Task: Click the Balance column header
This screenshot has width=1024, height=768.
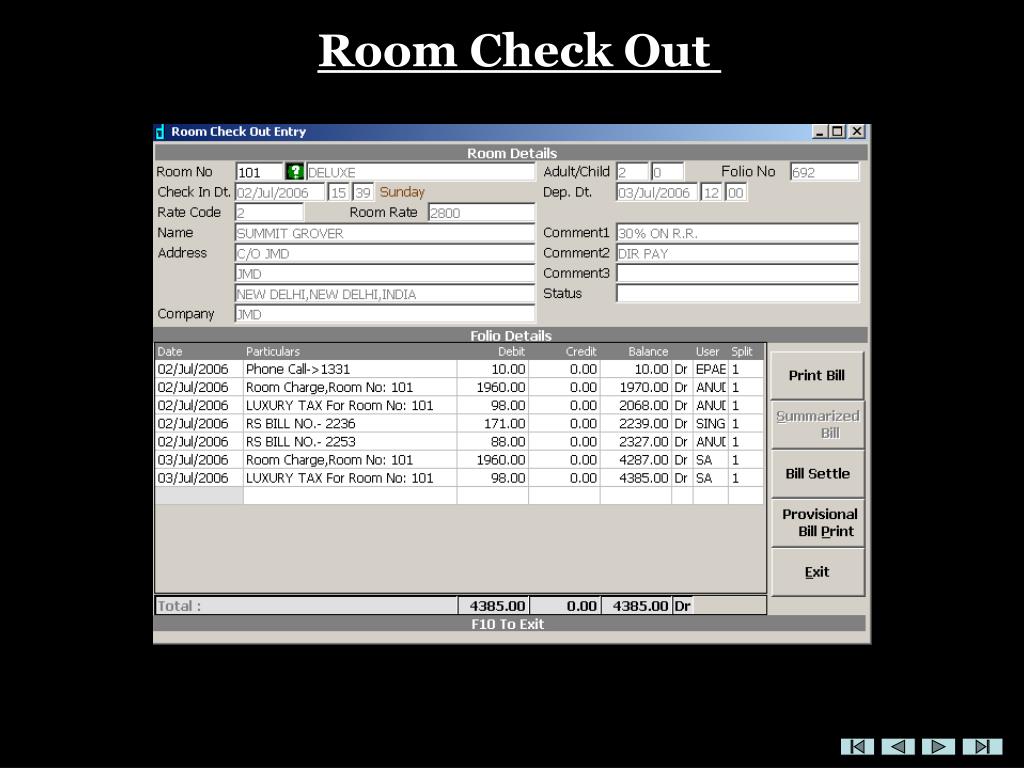Action: pos(636,351)
